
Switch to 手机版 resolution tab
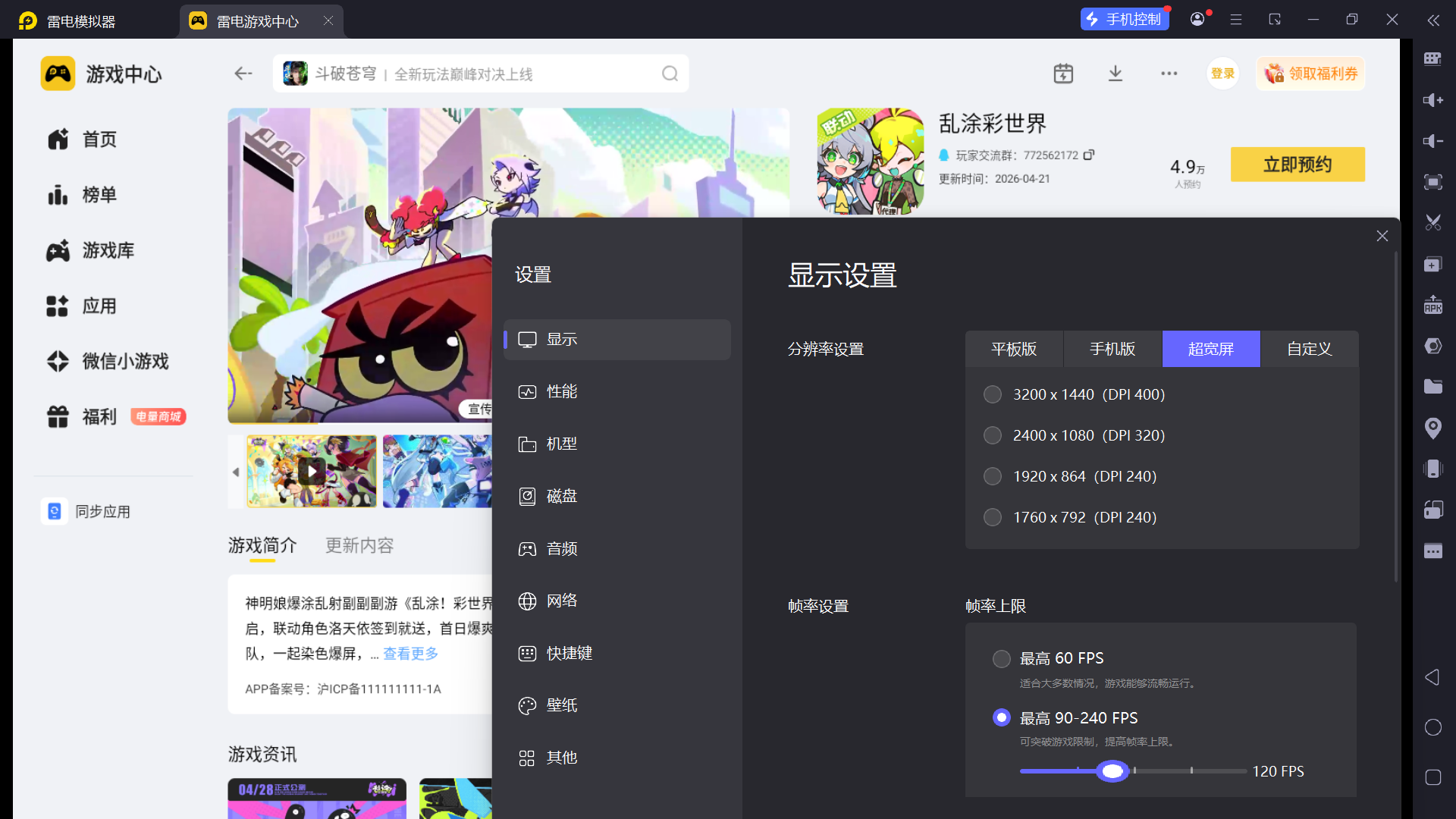coord(1112,349)
